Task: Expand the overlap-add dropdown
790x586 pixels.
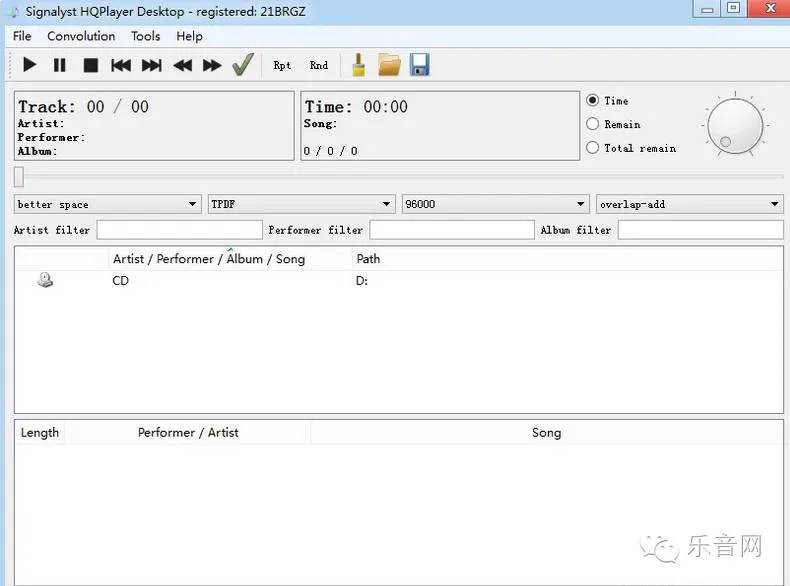Action: (690, 204)
